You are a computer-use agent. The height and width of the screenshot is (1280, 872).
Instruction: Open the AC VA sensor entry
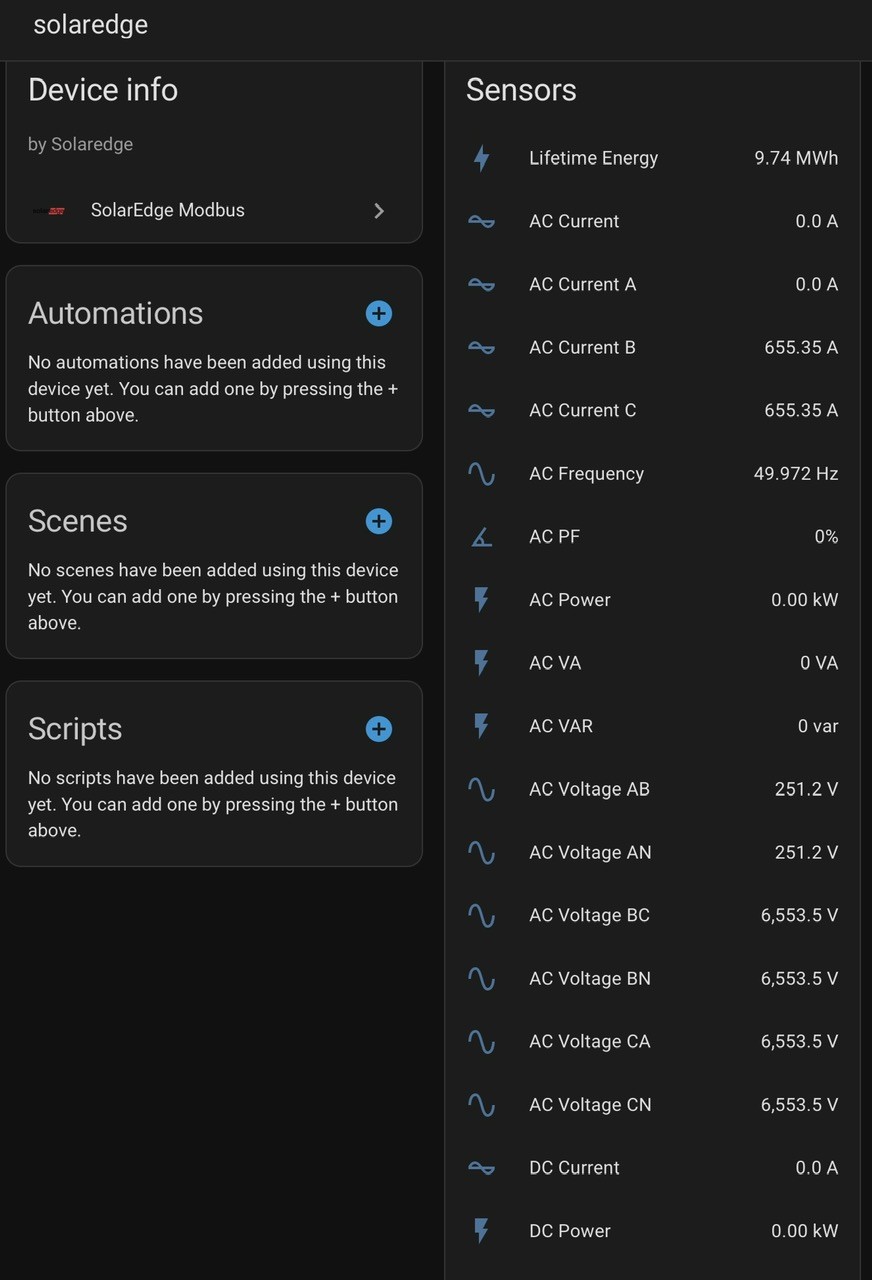653,663
